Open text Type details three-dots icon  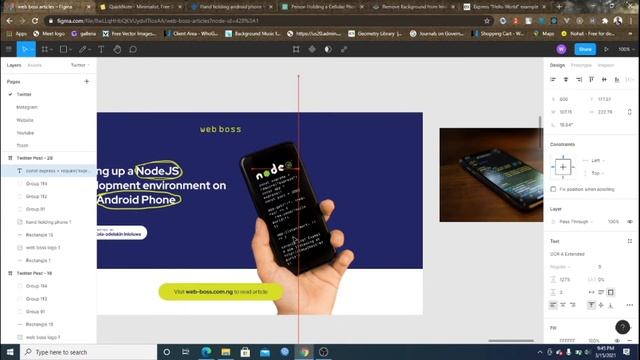(x=630, y=305)
